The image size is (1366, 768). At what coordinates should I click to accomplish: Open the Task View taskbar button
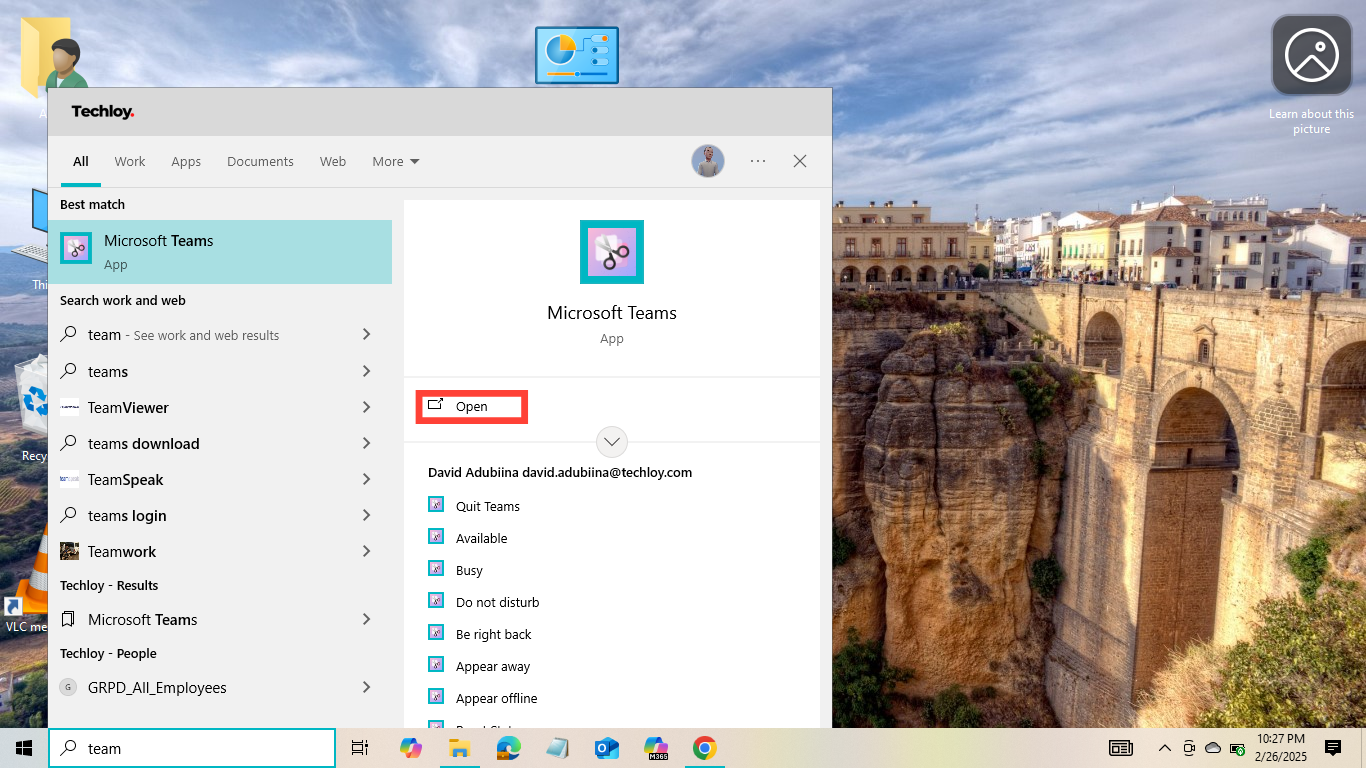click(360, 748)
